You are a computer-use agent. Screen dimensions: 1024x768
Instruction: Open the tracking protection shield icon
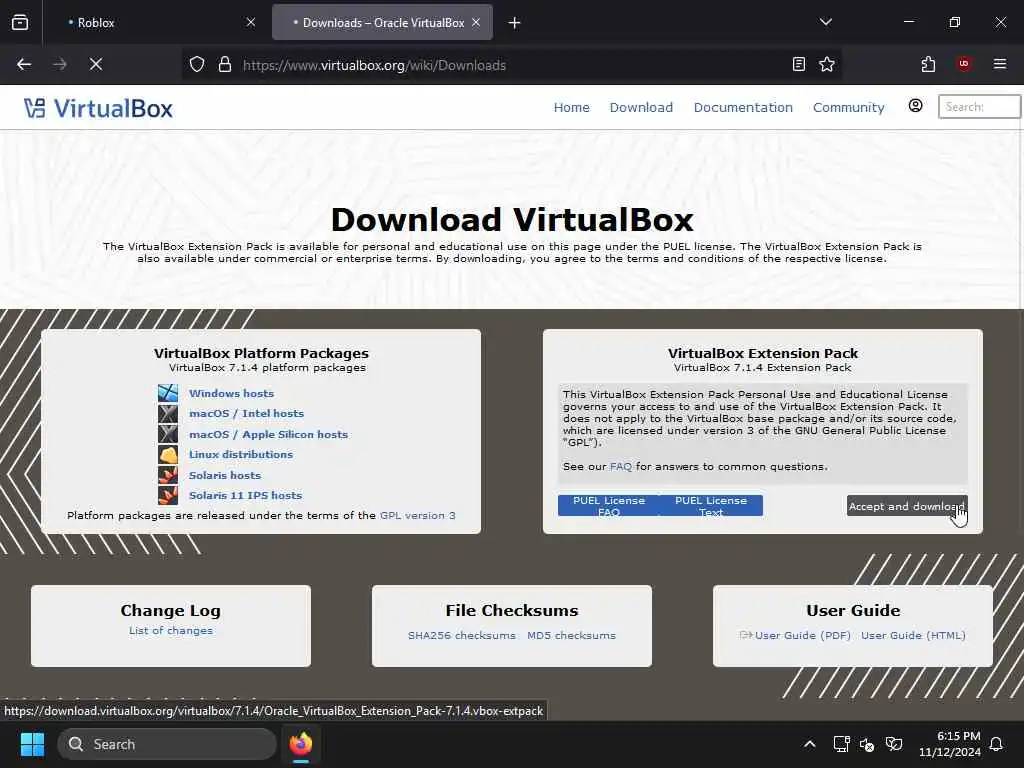point(197,64)
